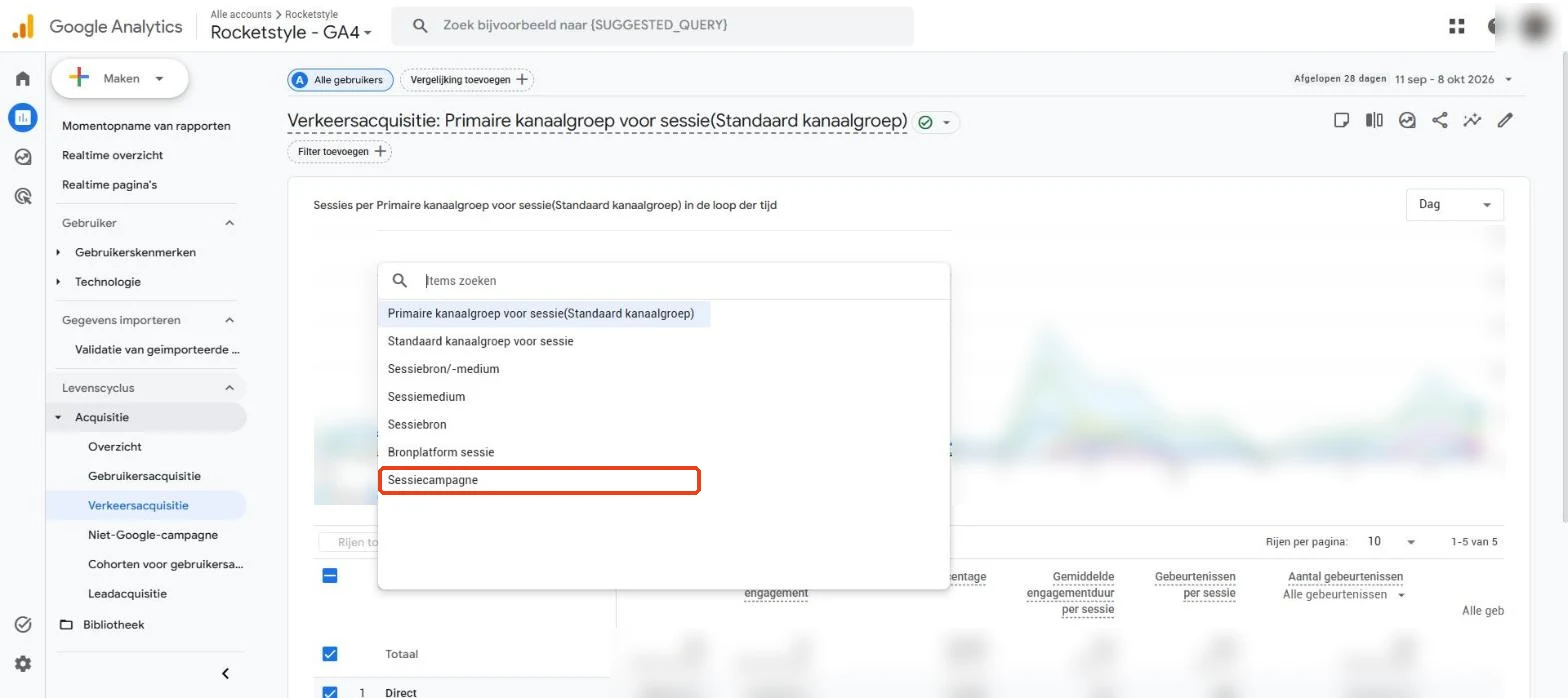Click the plus icon on Vergelijking toevoegen
Image resolution: width=1568 pixels, height=698 pixels.
click(x=522, y=80)
